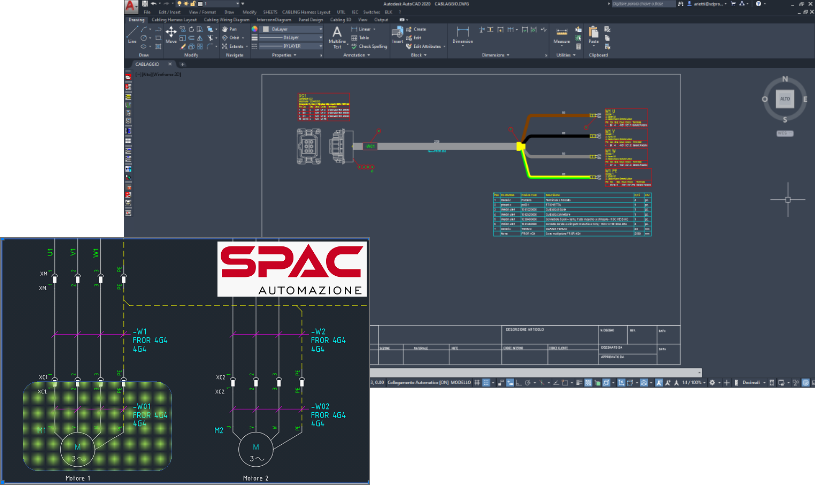Toggle snap mode in status bar
The image size is (815, 485).
tap(487, 383)
